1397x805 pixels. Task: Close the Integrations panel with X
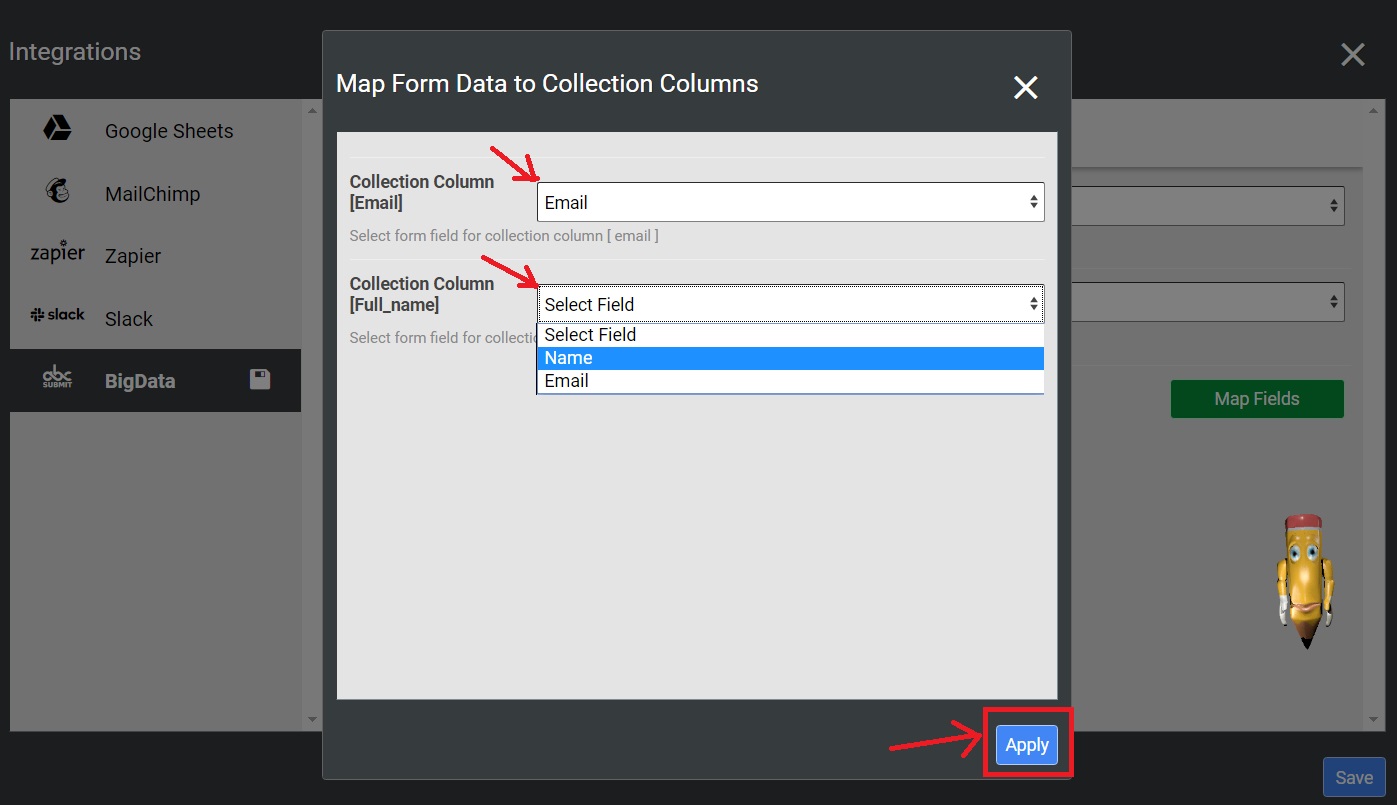point(1352,55)
